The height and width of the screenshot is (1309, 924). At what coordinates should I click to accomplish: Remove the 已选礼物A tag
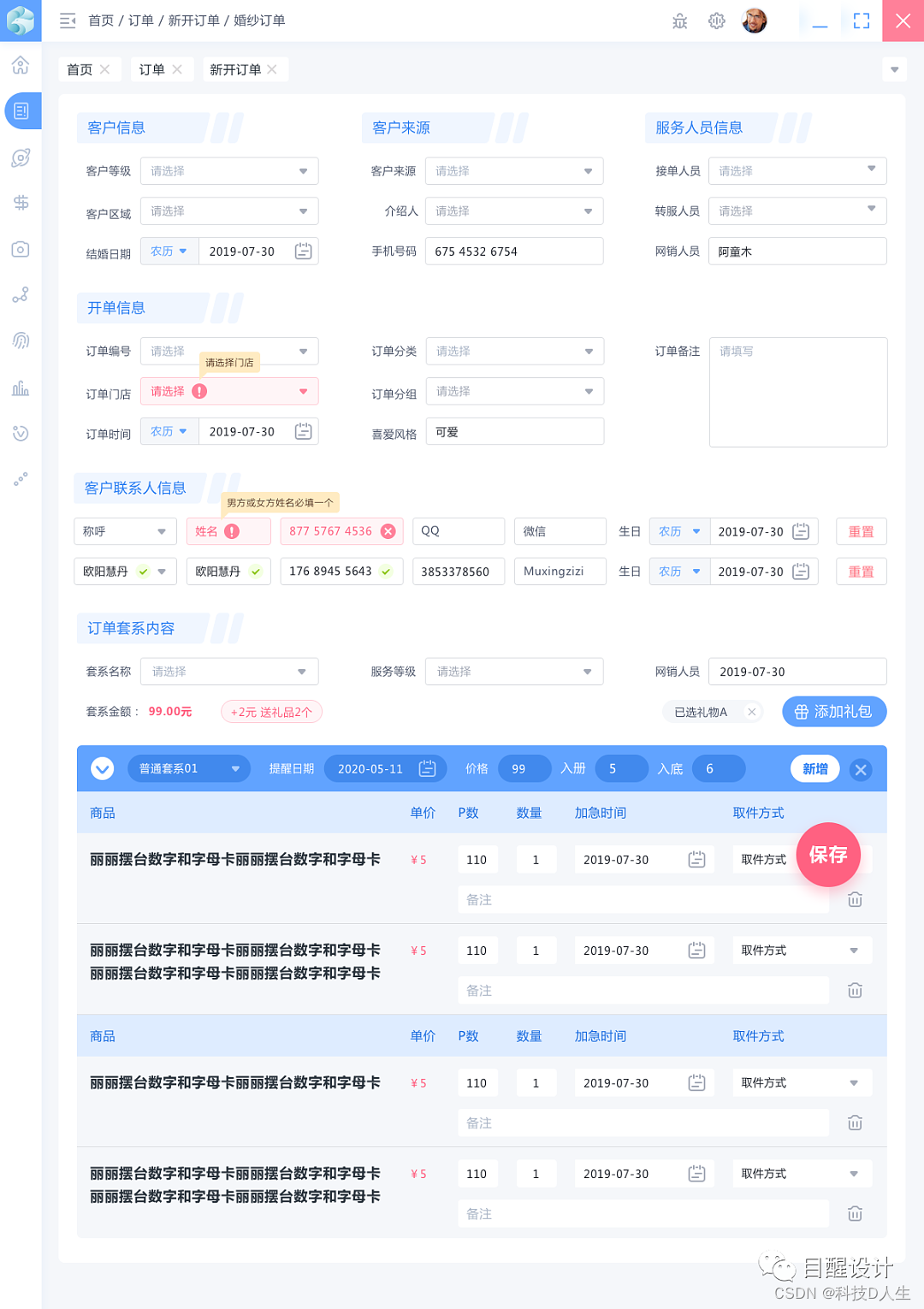click(x=751, y=712)
